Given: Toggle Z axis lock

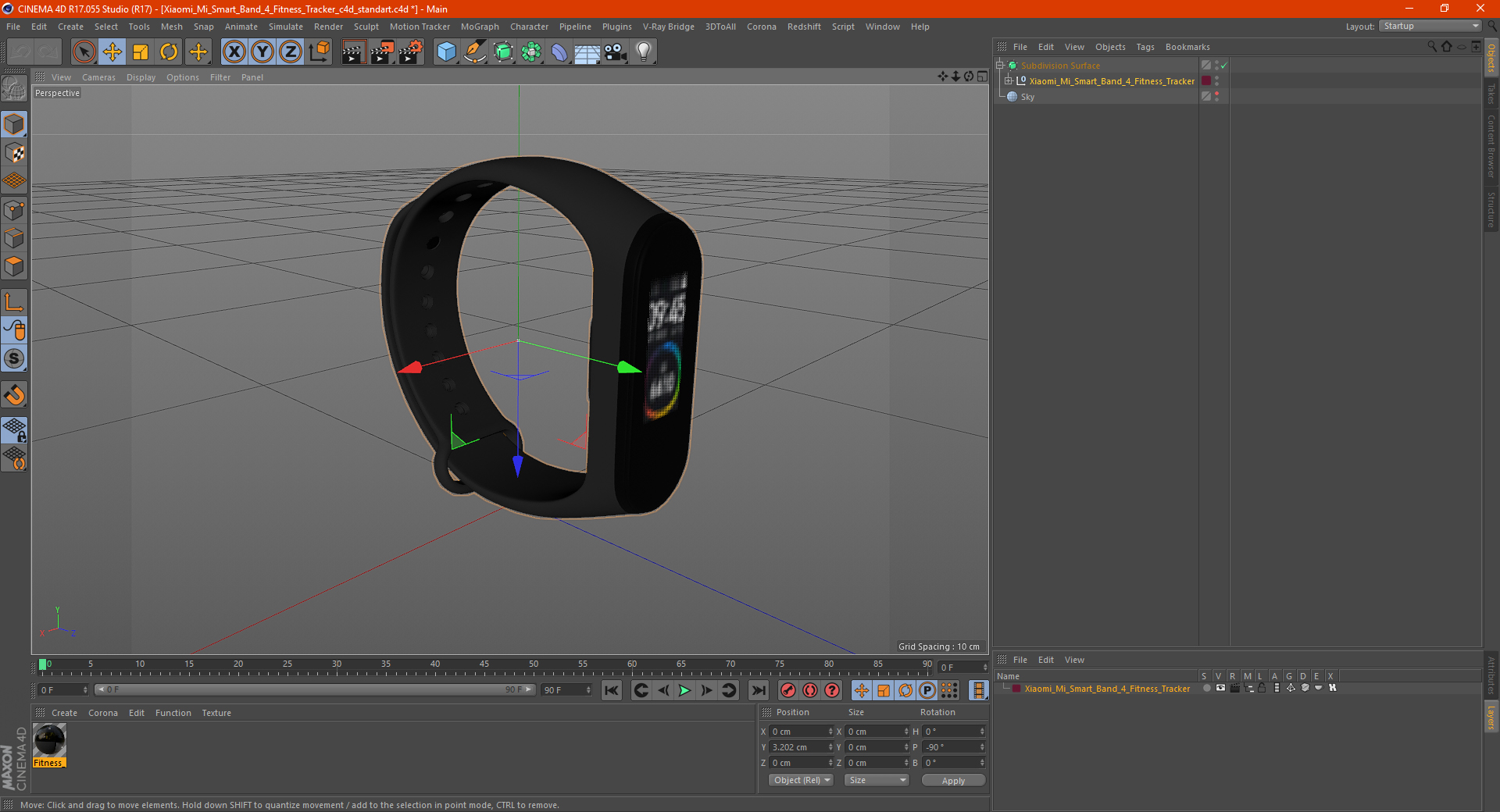Looking at the screenshot, I should (x=291, y=52).
